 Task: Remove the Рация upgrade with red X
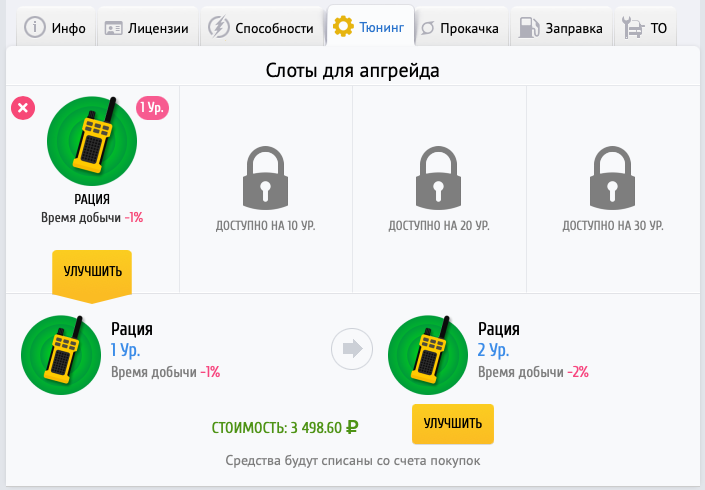click(23, 108)
